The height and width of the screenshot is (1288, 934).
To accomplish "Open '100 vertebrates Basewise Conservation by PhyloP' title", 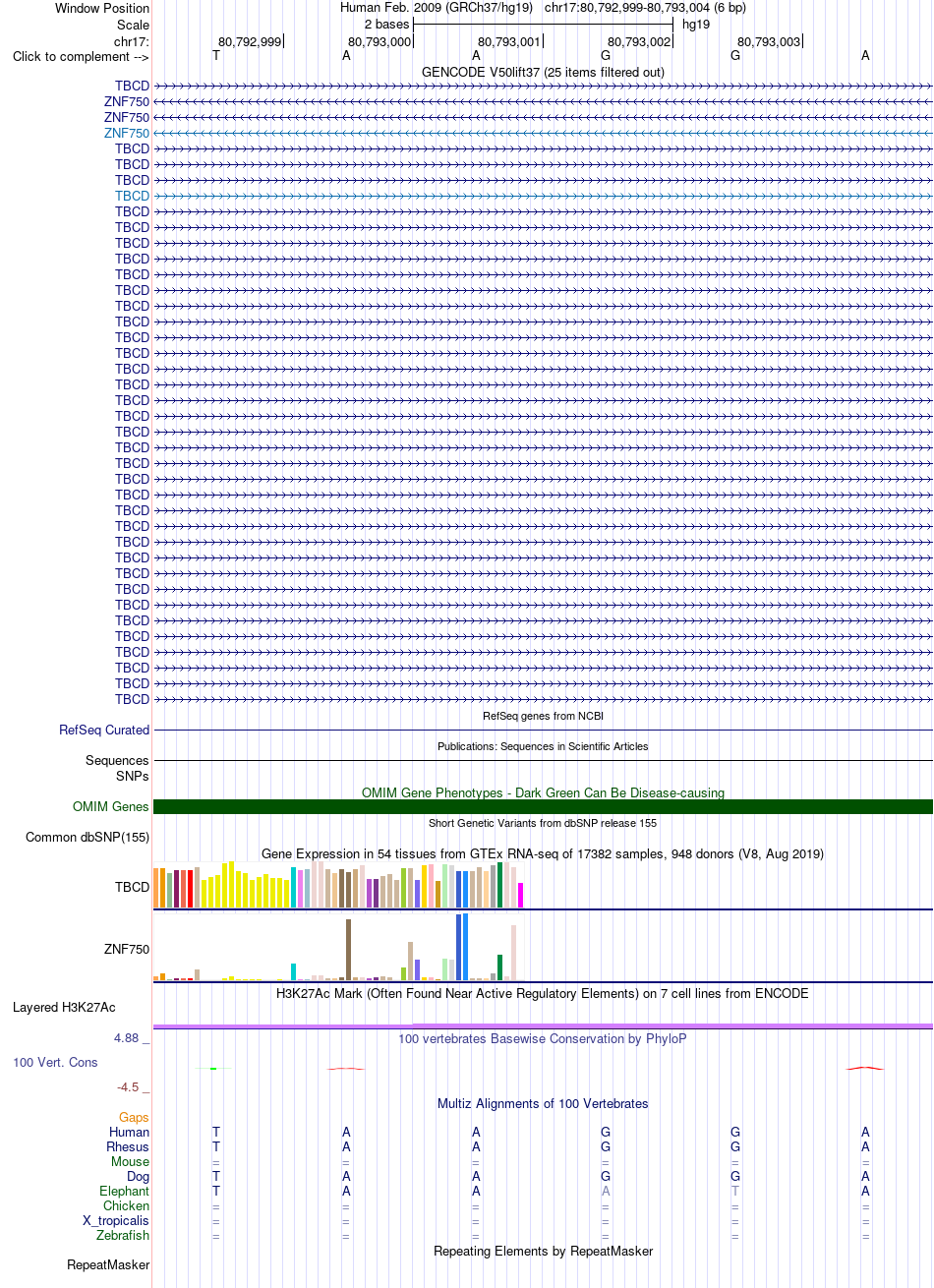I will tap(543, 1038).
